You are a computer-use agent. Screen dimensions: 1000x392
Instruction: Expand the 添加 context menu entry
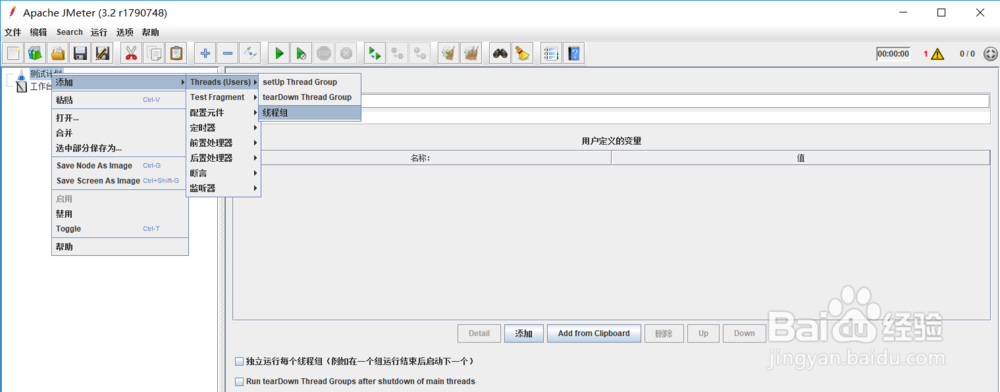point(119,82)
